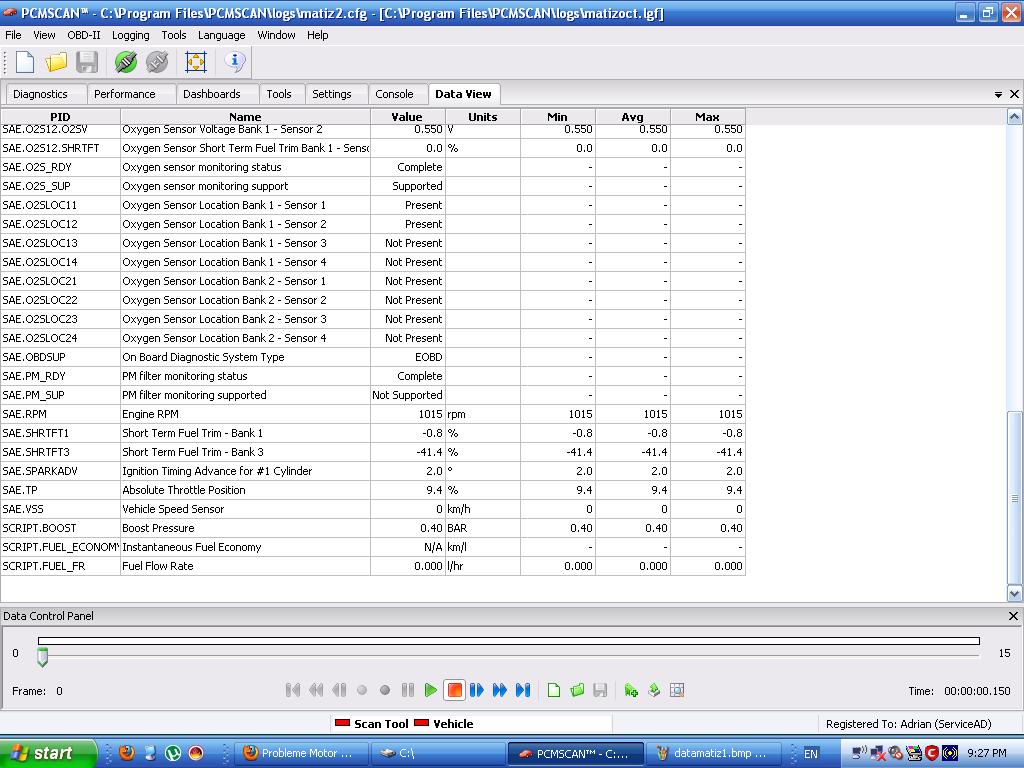Step one frame forward
This screenshot has width=1024, height=768.
[477, 690]
